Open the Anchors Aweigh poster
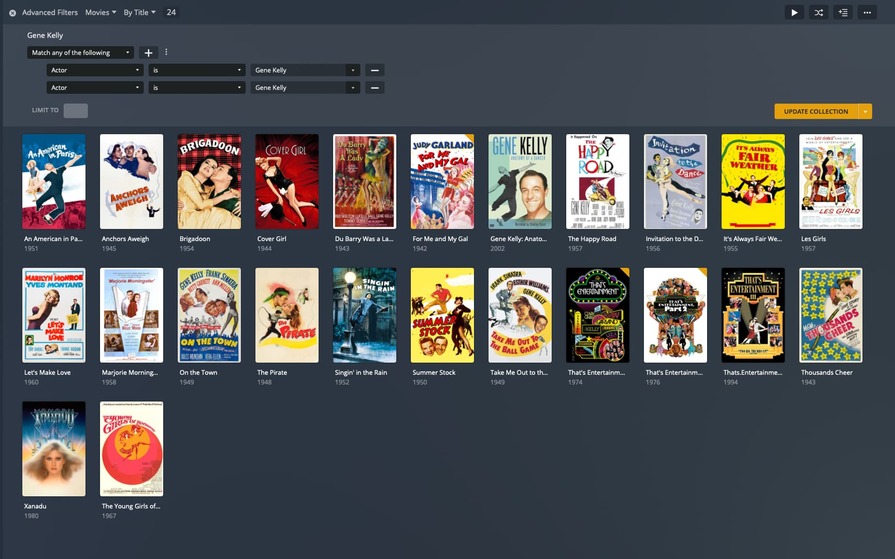Viewport: 895px width, 559px height. tap(131, 182)
